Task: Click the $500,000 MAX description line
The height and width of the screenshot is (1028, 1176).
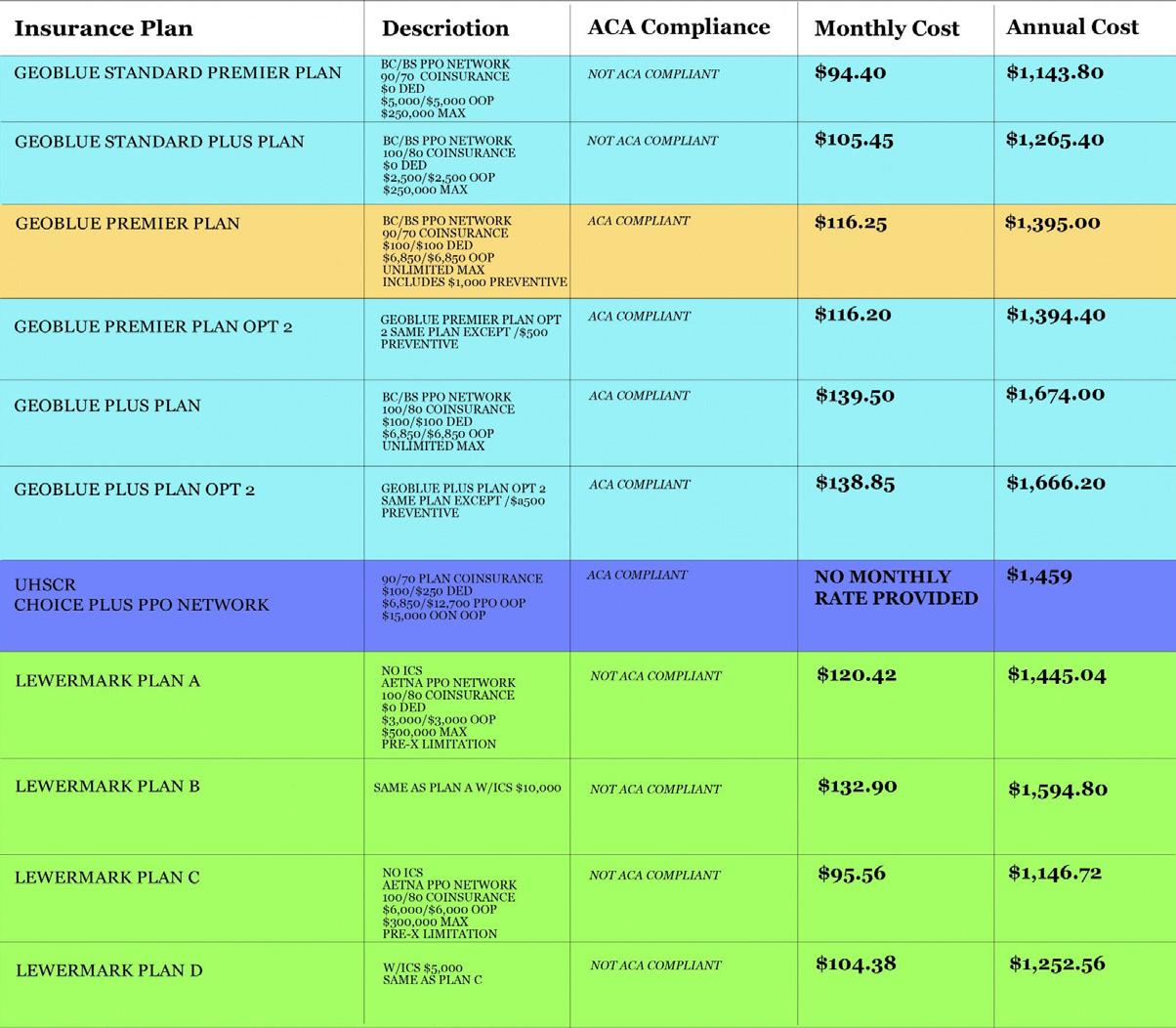Action: point(424,732)
